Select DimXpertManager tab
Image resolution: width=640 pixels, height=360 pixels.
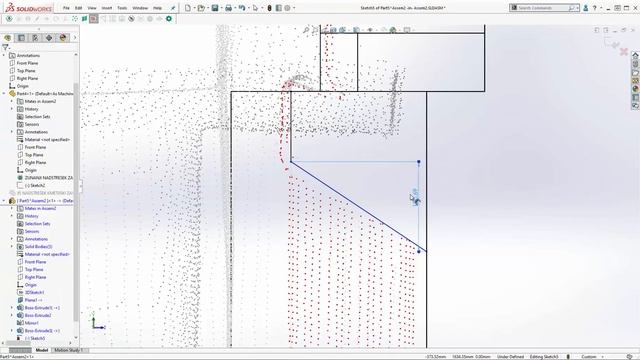point(49,38)
